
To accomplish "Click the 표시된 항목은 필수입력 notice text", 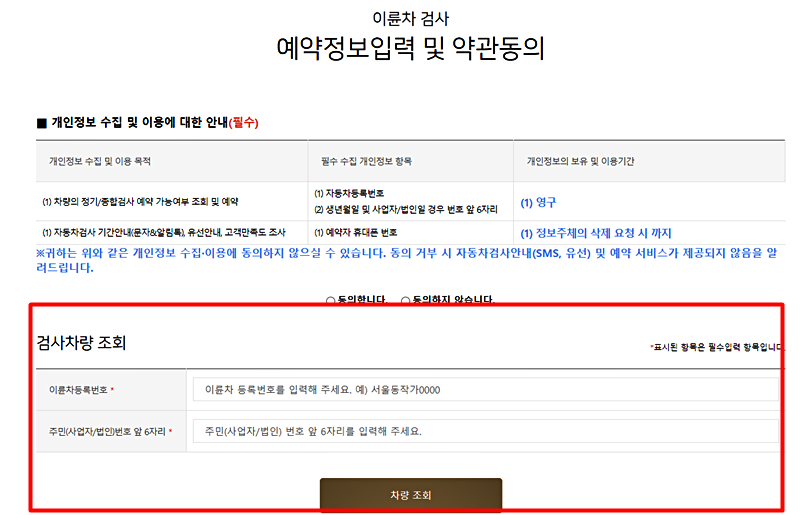I will [717, 347].
